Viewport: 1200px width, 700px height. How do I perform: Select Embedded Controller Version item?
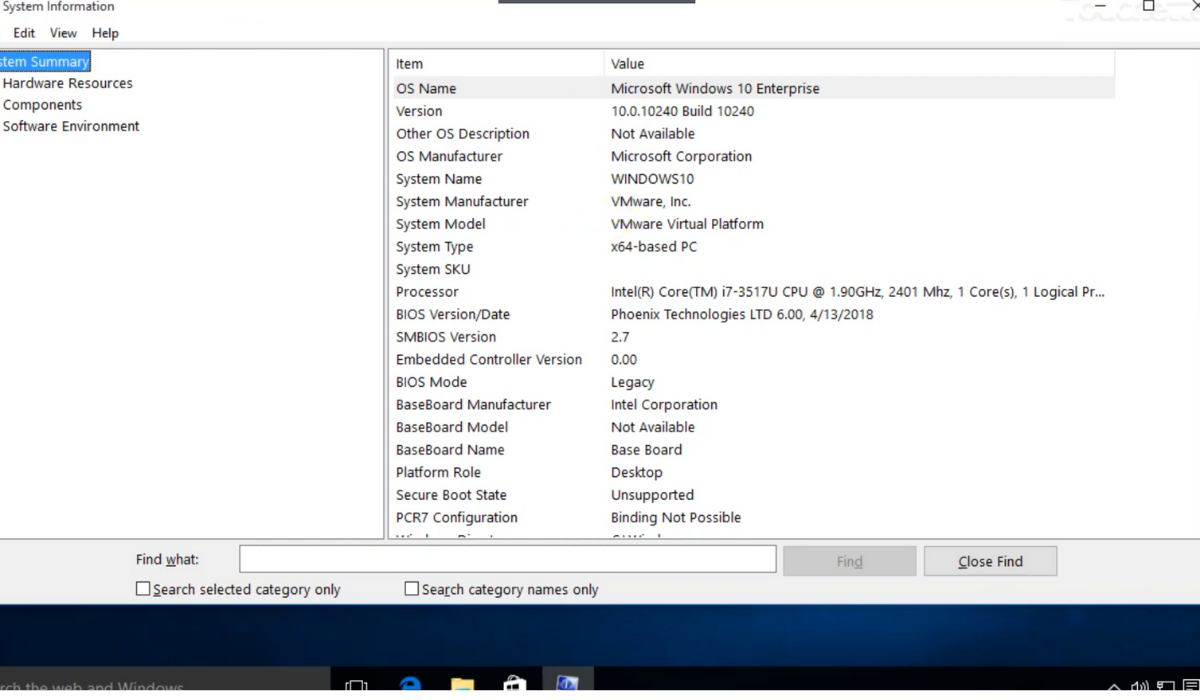(489, 359)
